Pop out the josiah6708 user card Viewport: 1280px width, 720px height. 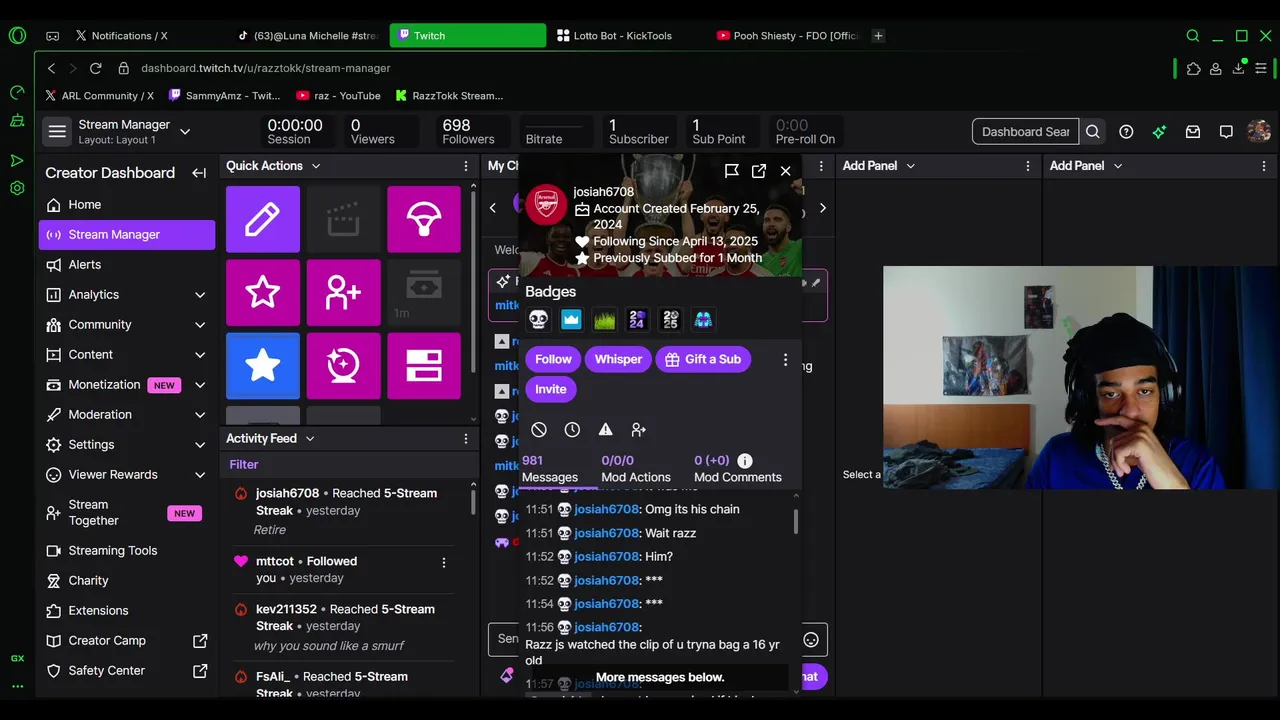[759, 171]
